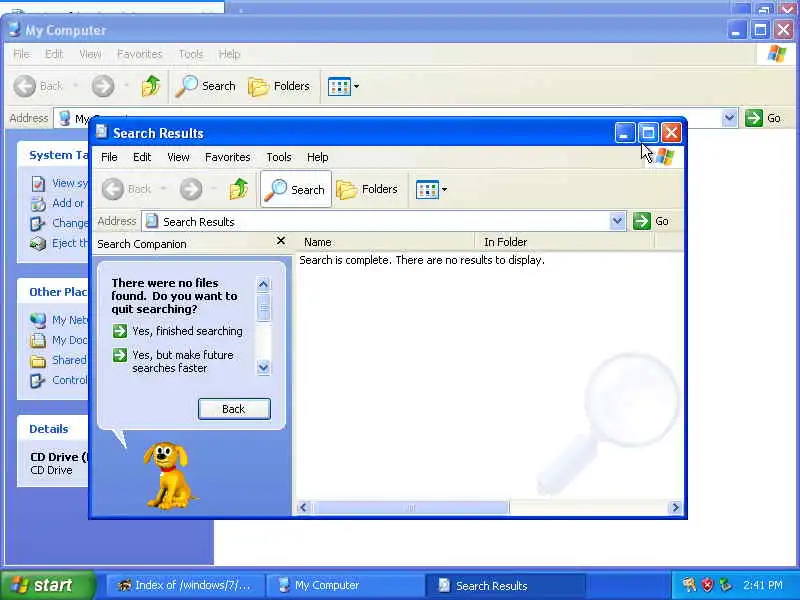Open View menu in Search Results window
Viewport: 800px width, 600px height.
click(x=178, y=157)
